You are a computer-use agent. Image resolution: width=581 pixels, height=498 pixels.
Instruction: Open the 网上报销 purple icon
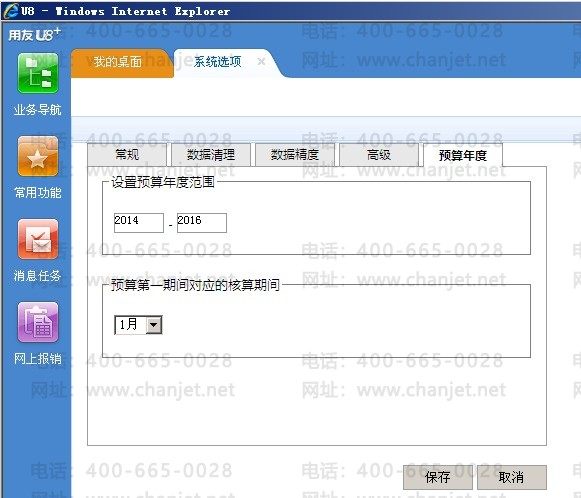pos(38,322)
